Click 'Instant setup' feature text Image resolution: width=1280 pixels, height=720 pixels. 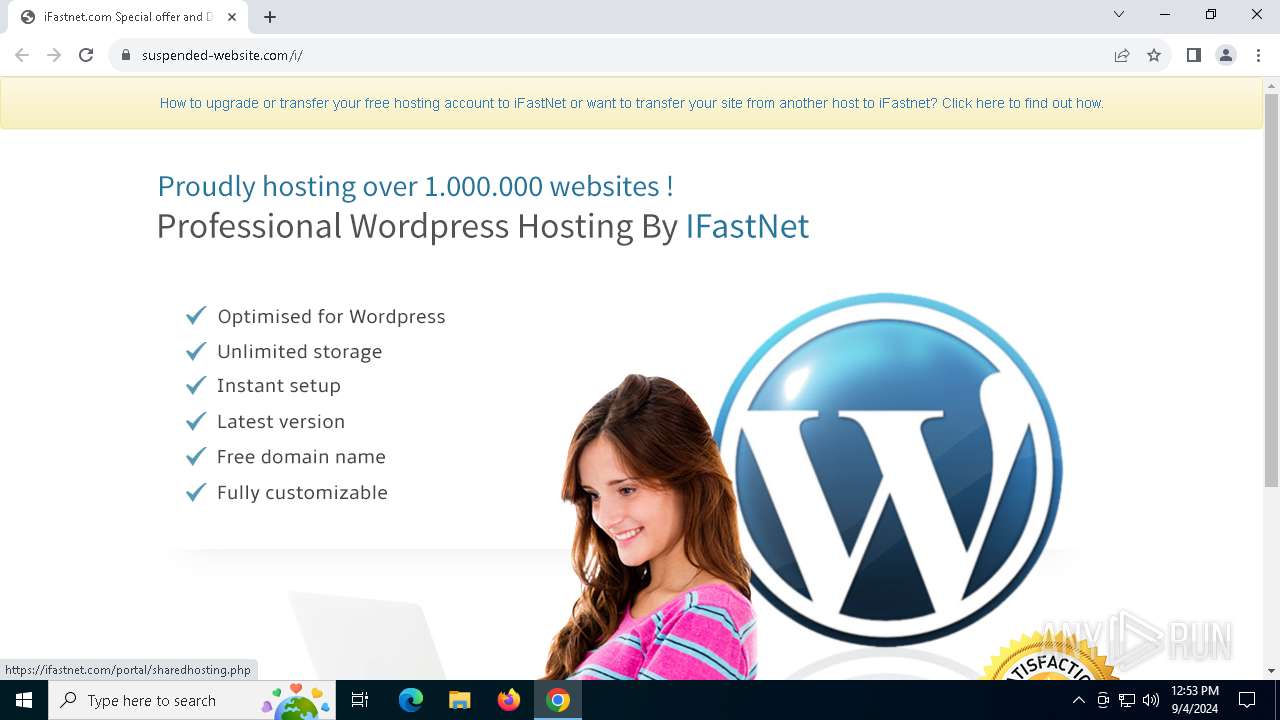[x=279, y=386]
